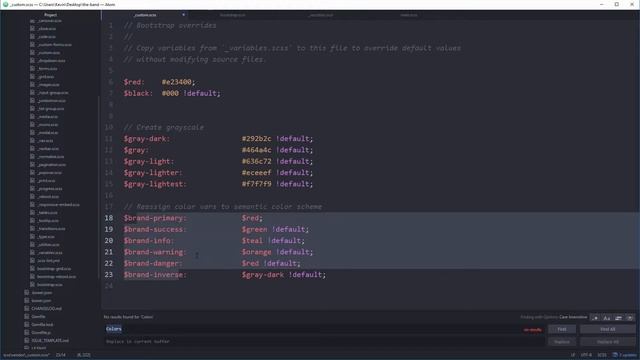Click the Replace button

pyautogui.click(x=562, y=342)
